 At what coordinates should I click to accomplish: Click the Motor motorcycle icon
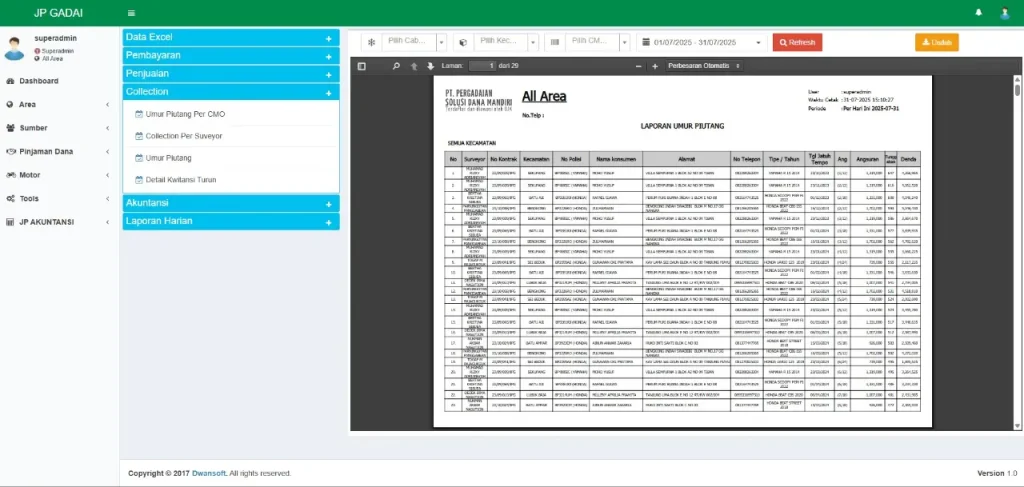pos(10,175)
